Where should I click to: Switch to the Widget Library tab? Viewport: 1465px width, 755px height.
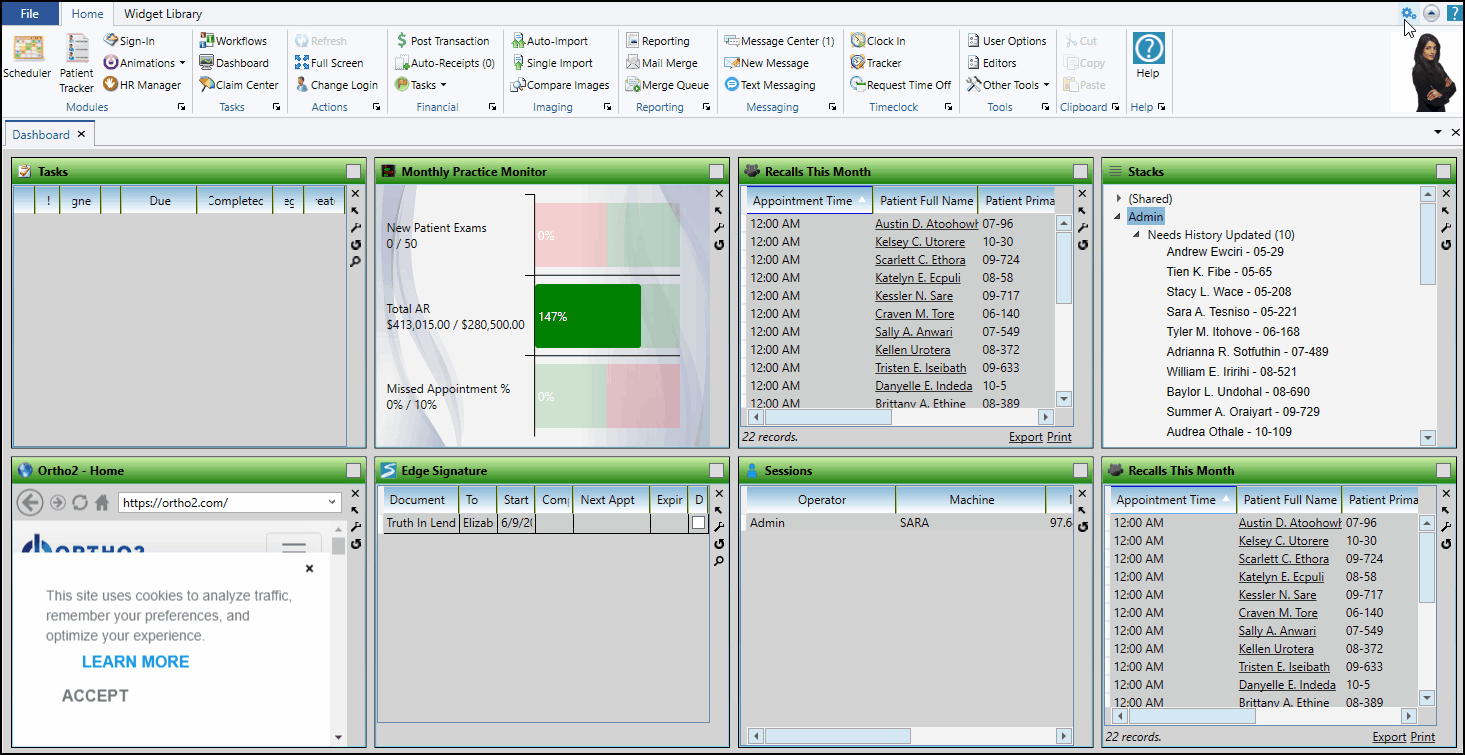(162, 14)
